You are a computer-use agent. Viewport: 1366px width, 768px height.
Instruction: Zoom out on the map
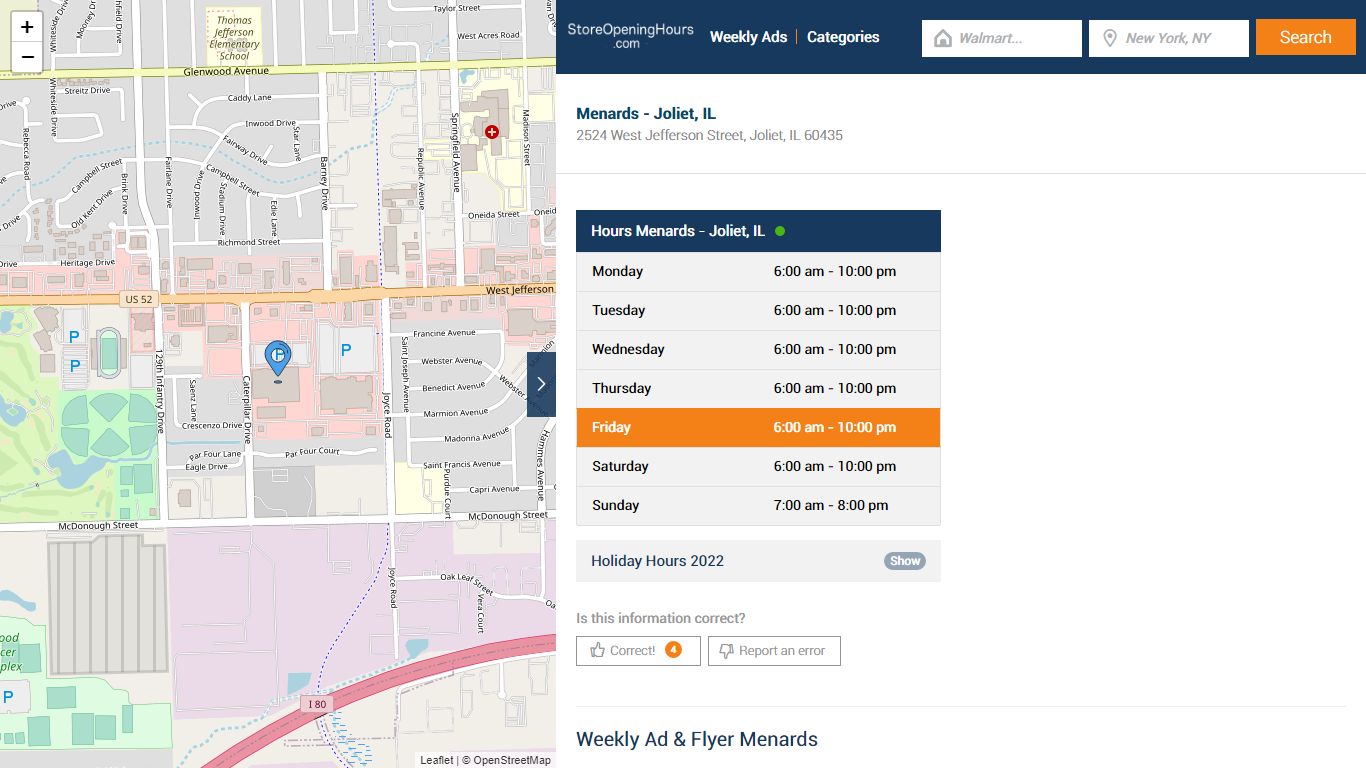27,57
